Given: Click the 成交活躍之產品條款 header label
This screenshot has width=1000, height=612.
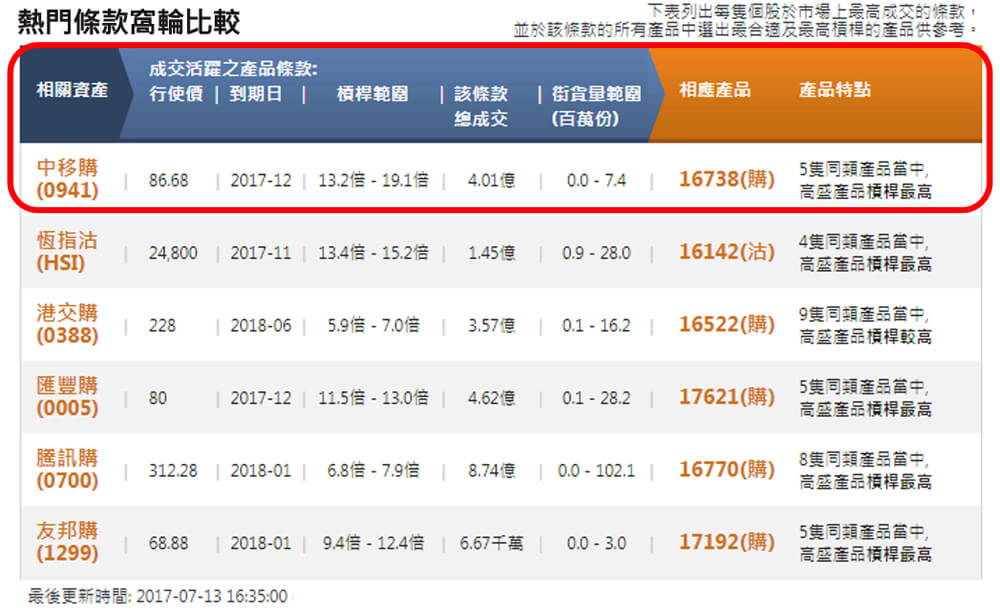Looking at the screenshot, I should (x=233, y=69).
